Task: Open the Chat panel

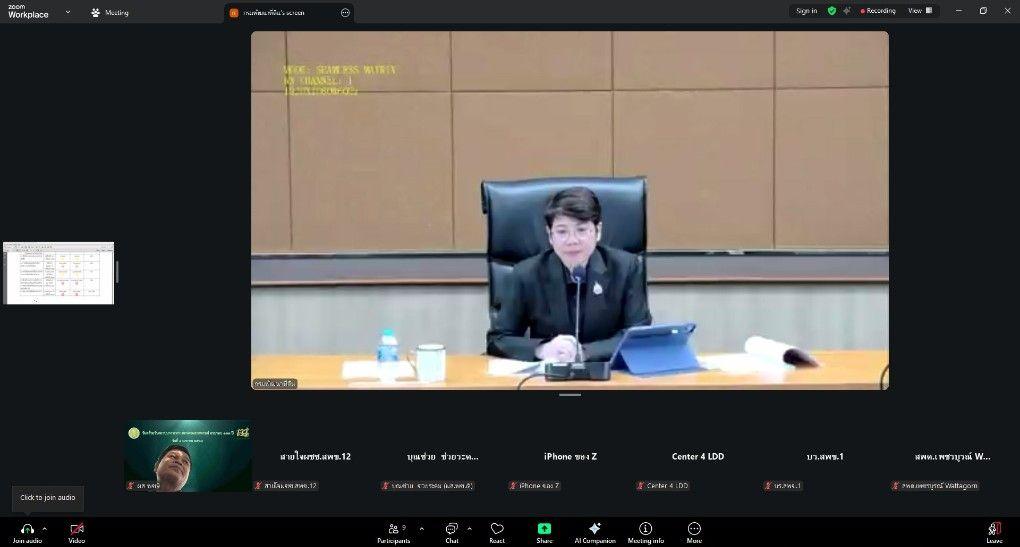Action: [x=451, y=529]
